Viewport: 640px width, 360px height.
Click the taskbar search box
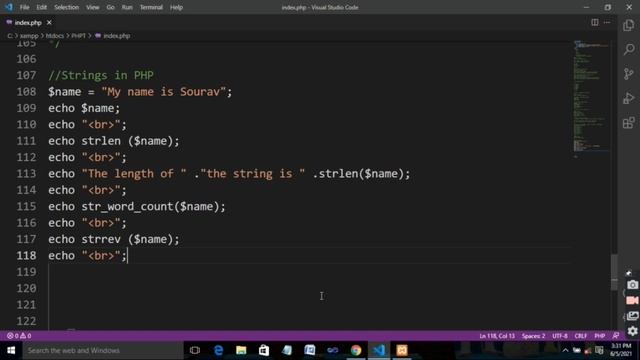pos(103,350)
